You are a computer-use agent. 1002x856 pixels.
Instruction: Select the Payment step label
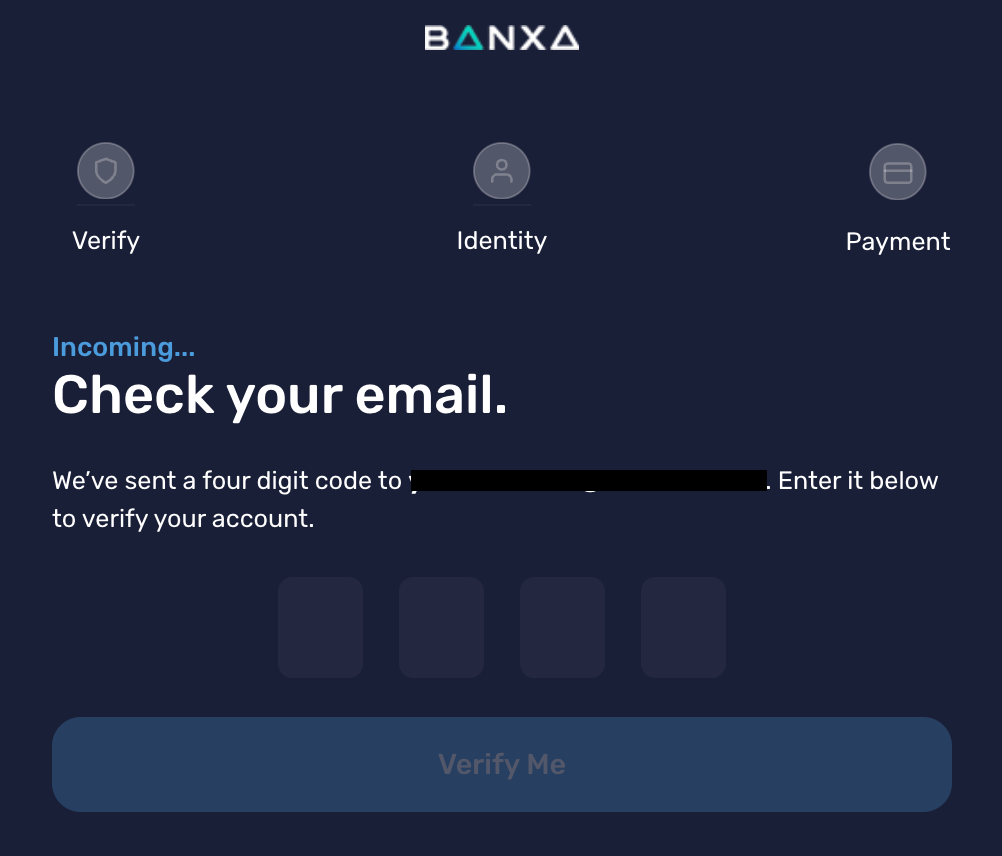[898, 242]
